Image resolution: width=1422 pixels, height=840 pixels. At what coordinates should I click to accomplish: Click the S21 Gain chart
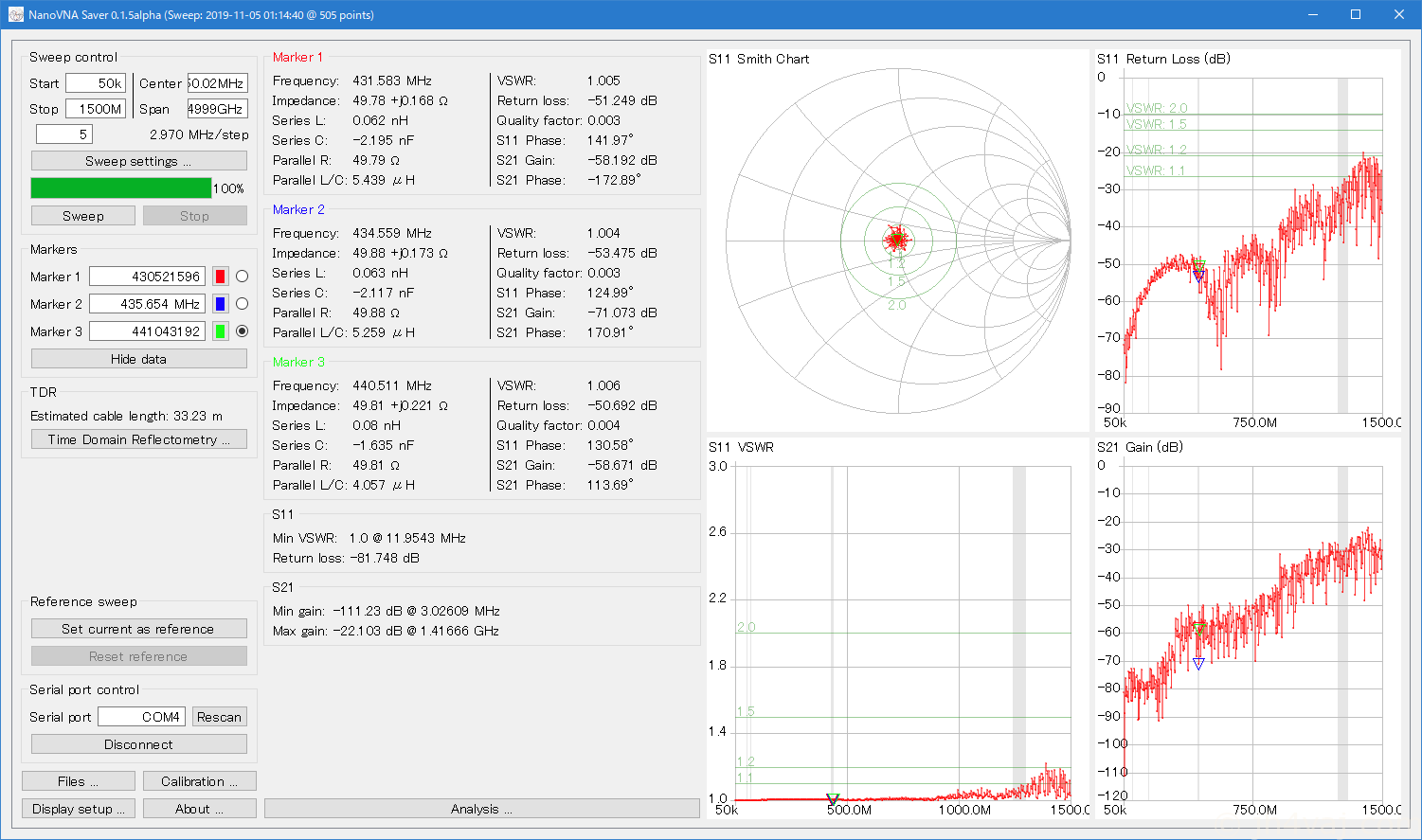click(1248, 629)
